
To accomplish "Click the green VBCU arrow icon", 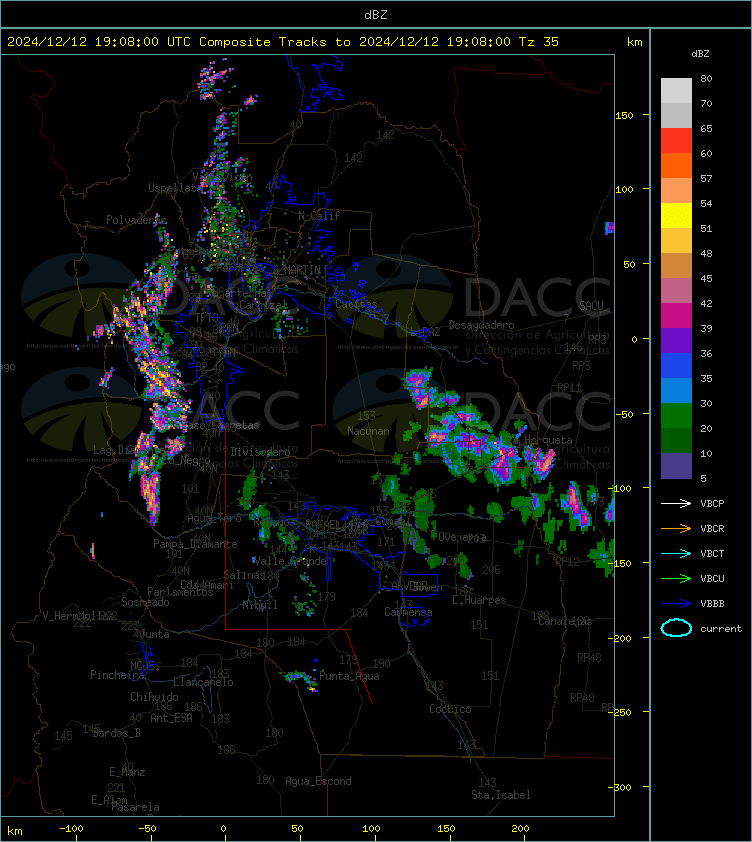I will [676, 578].
